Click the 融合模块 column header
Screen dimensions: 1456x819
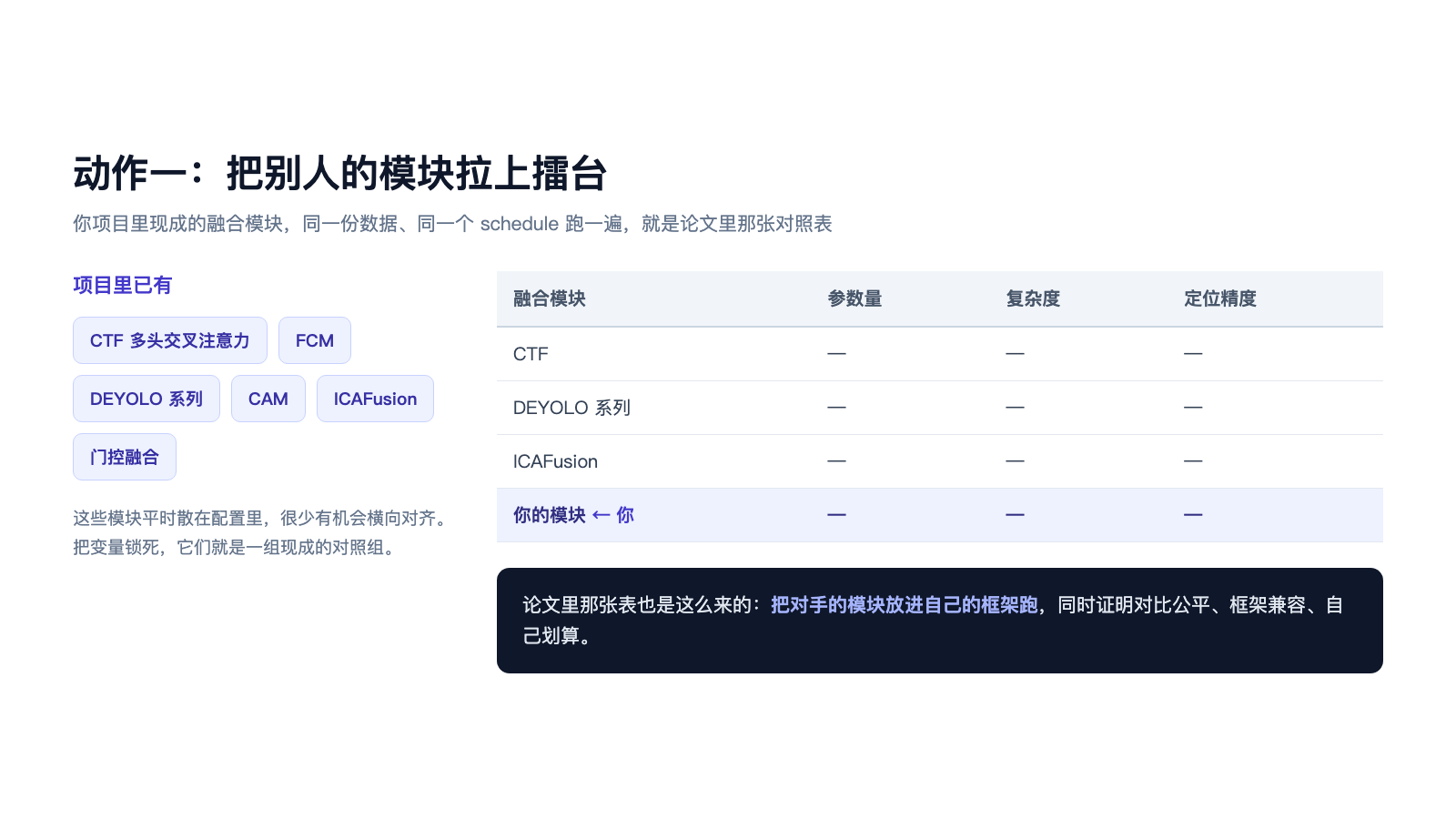coord(550,298)
